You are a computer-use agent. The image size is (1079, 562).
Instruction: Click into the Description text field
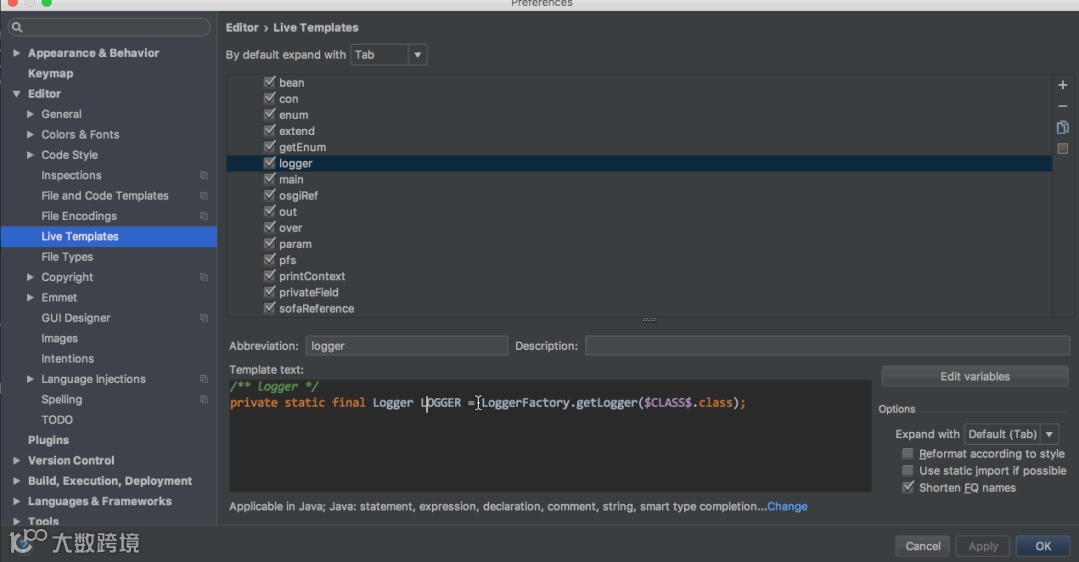click(826, 346)
